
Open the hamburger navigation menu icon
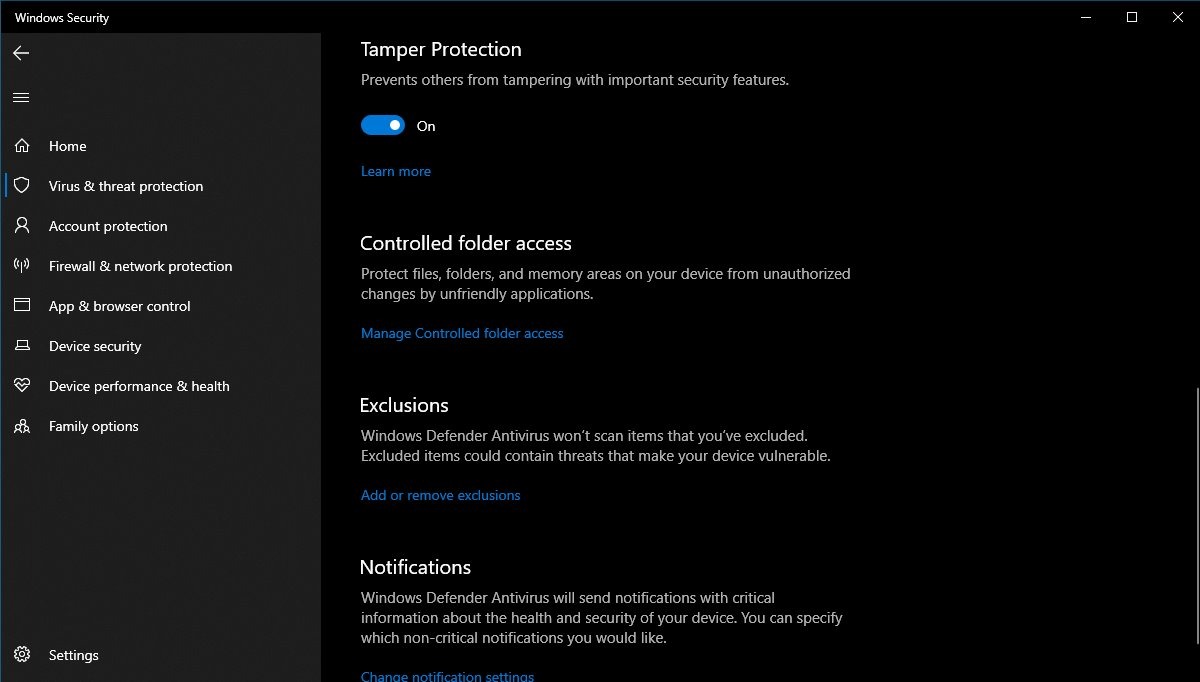pos(21,97)
